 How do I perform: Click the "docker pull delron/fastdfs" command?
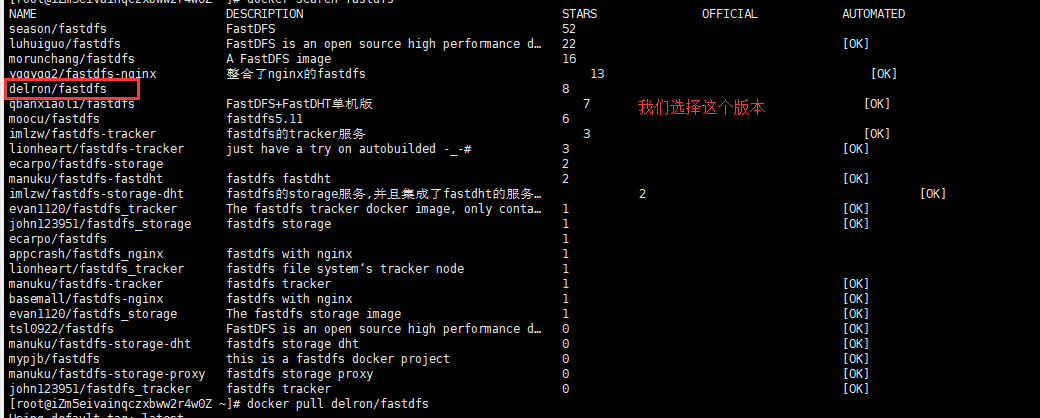pyautogui.click(x=339, y=404)
